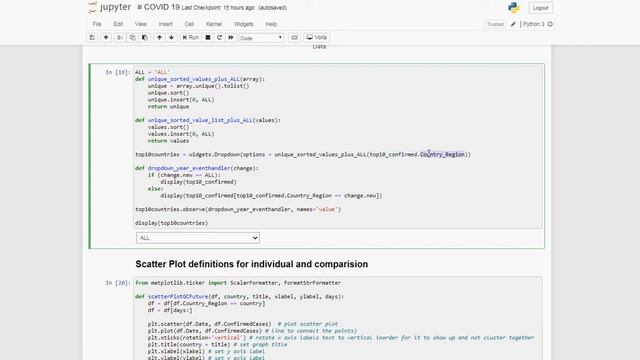Click the def unique_sorted_value_list_plus_ALL line
This screenshot has width=640, height=360.
208,120
